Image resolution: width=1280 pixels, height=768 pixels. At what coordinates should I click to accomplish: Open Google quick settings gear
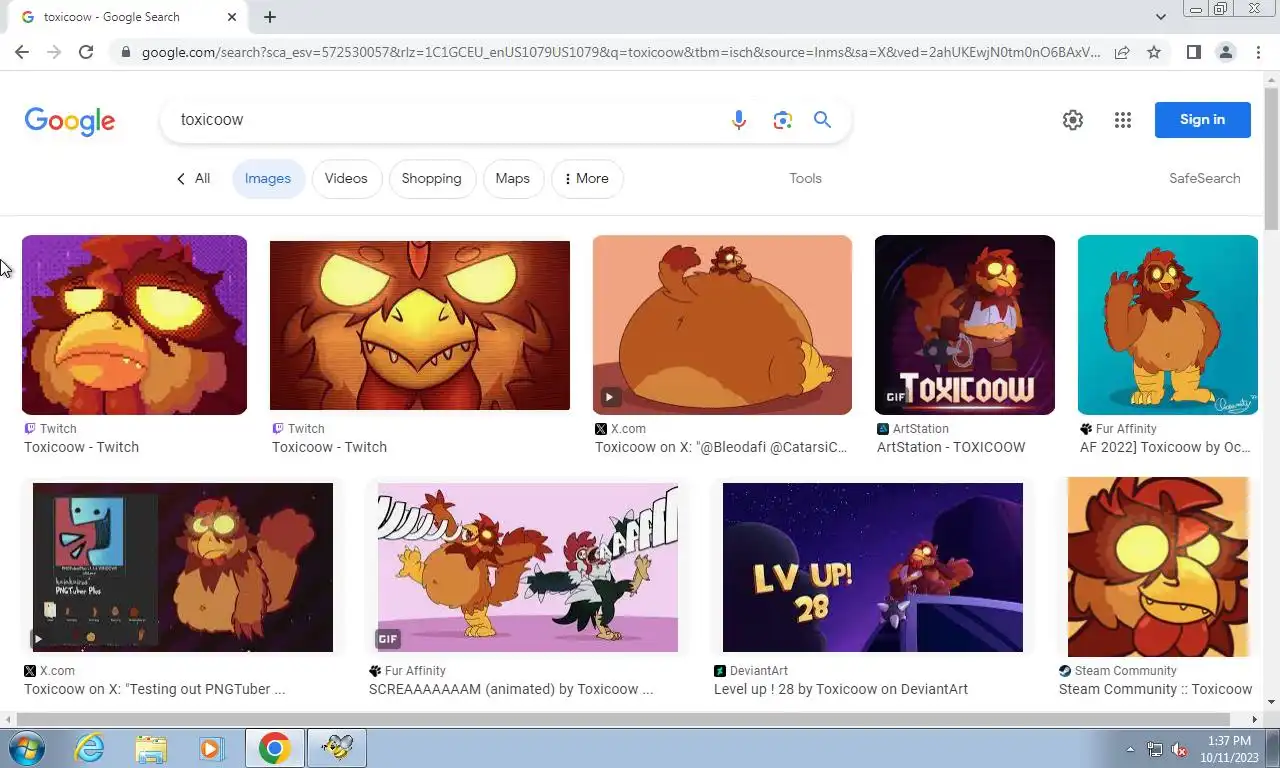click(x=1073, y=120)
